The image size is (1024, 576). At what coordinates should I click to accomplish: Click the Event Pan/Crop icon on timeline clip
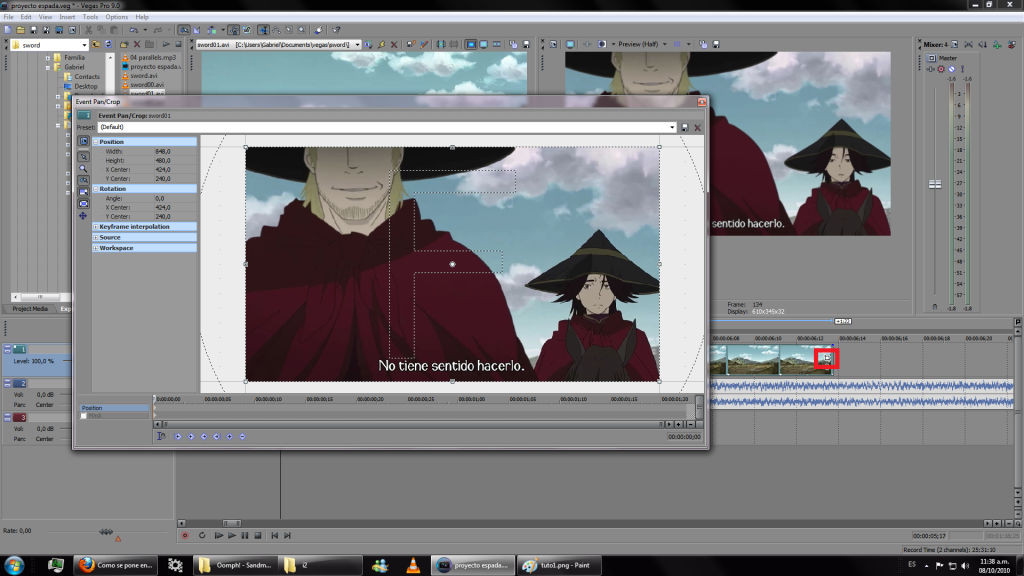(827, 358)
